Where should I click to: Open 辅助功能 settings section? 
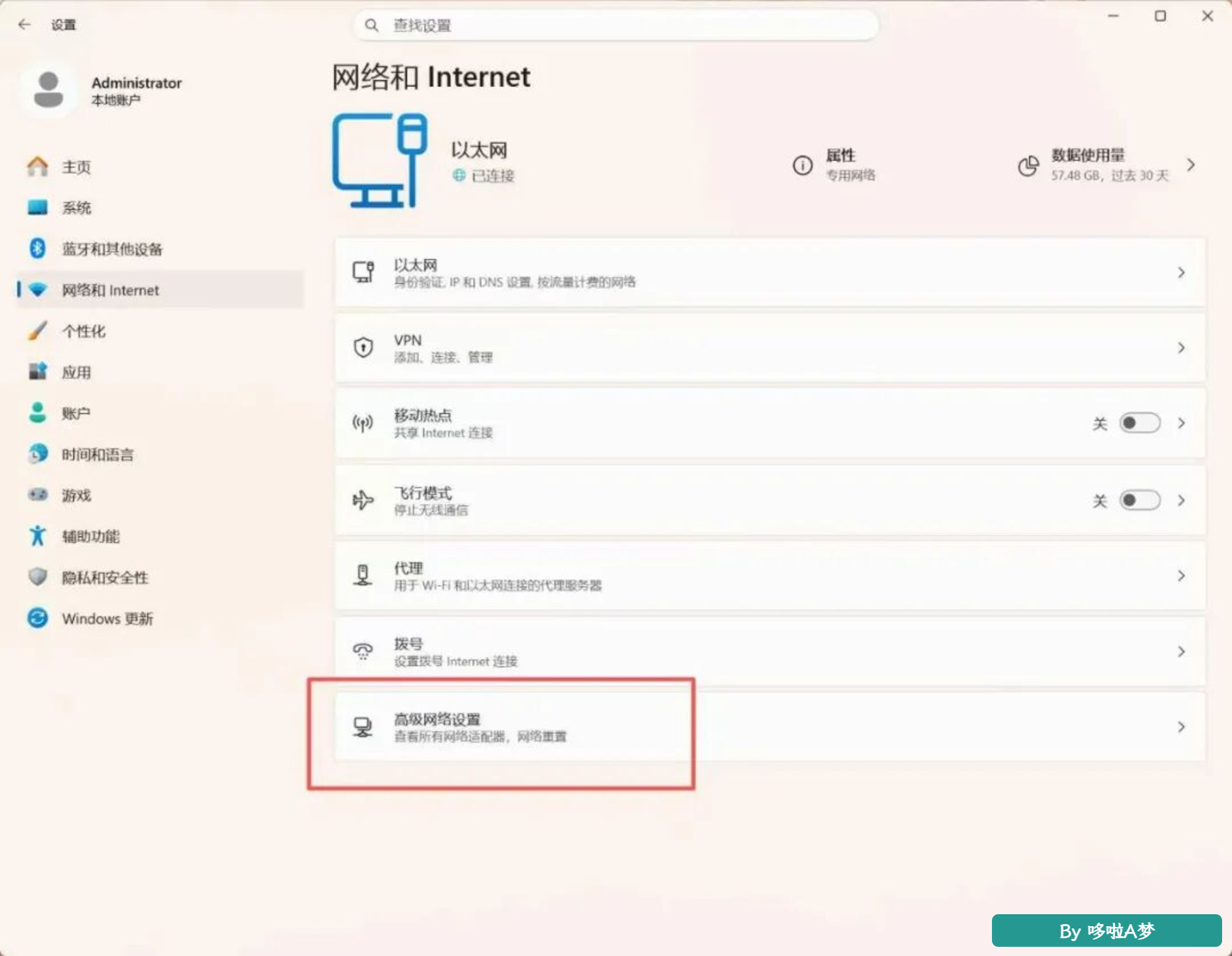coord(161,536)
